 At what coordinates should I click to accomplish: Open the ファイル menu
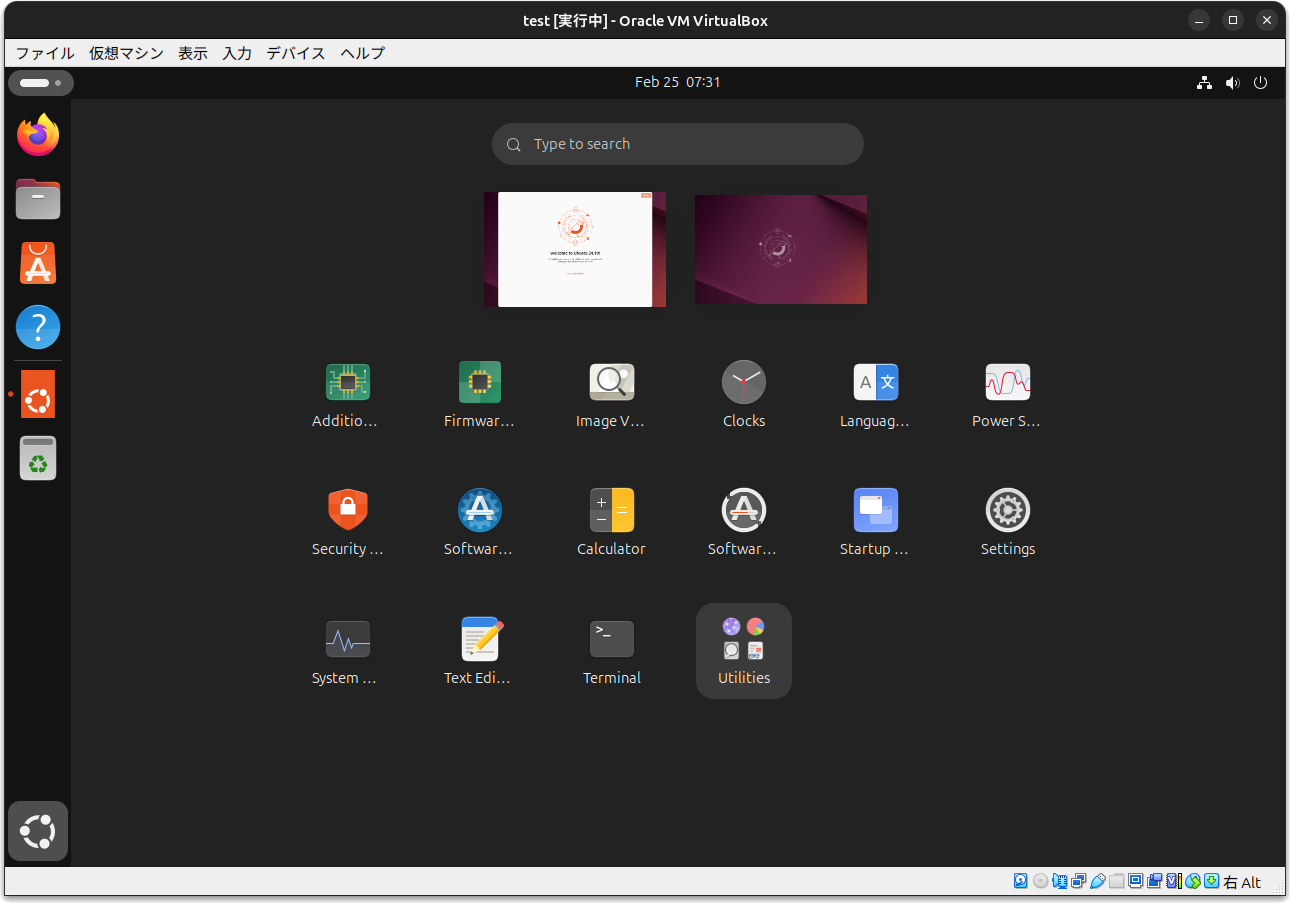45,53
